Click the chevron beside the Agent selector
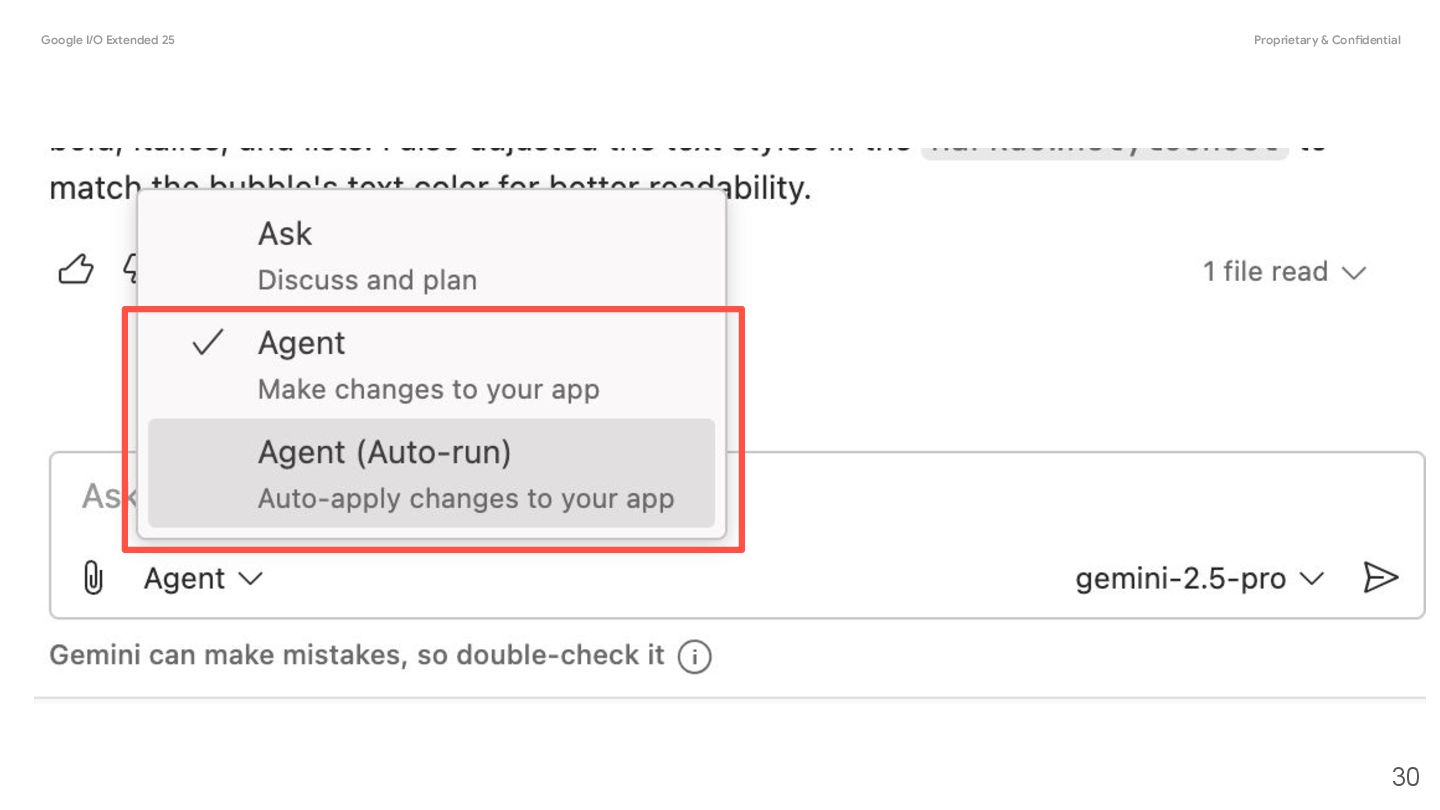The height and width of the screenshot is (810, 1440). click(250, 579)
